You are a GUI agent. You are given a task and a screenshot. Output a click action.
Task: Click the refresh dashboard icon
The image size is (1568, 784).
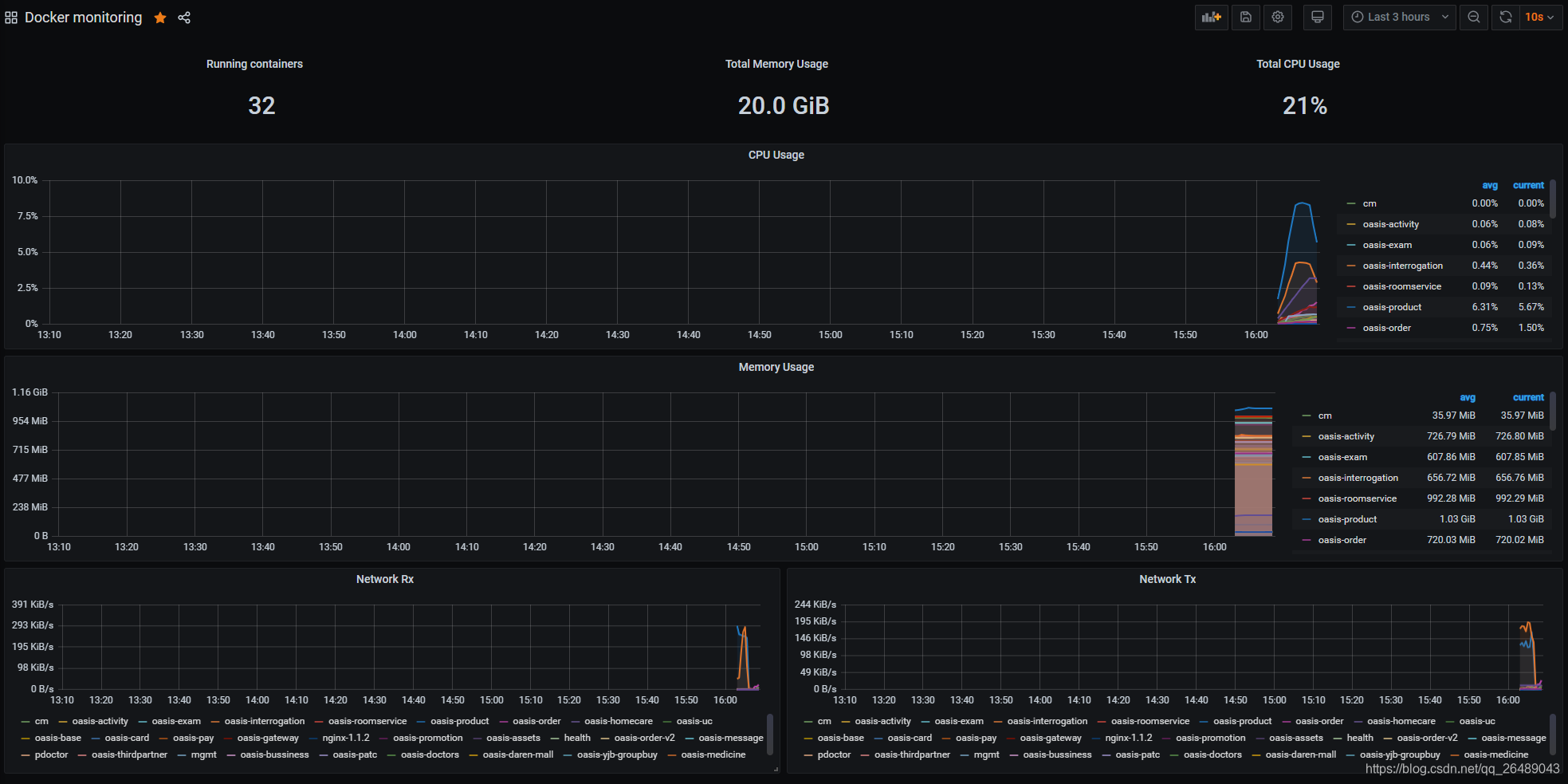click(1505, 17)
